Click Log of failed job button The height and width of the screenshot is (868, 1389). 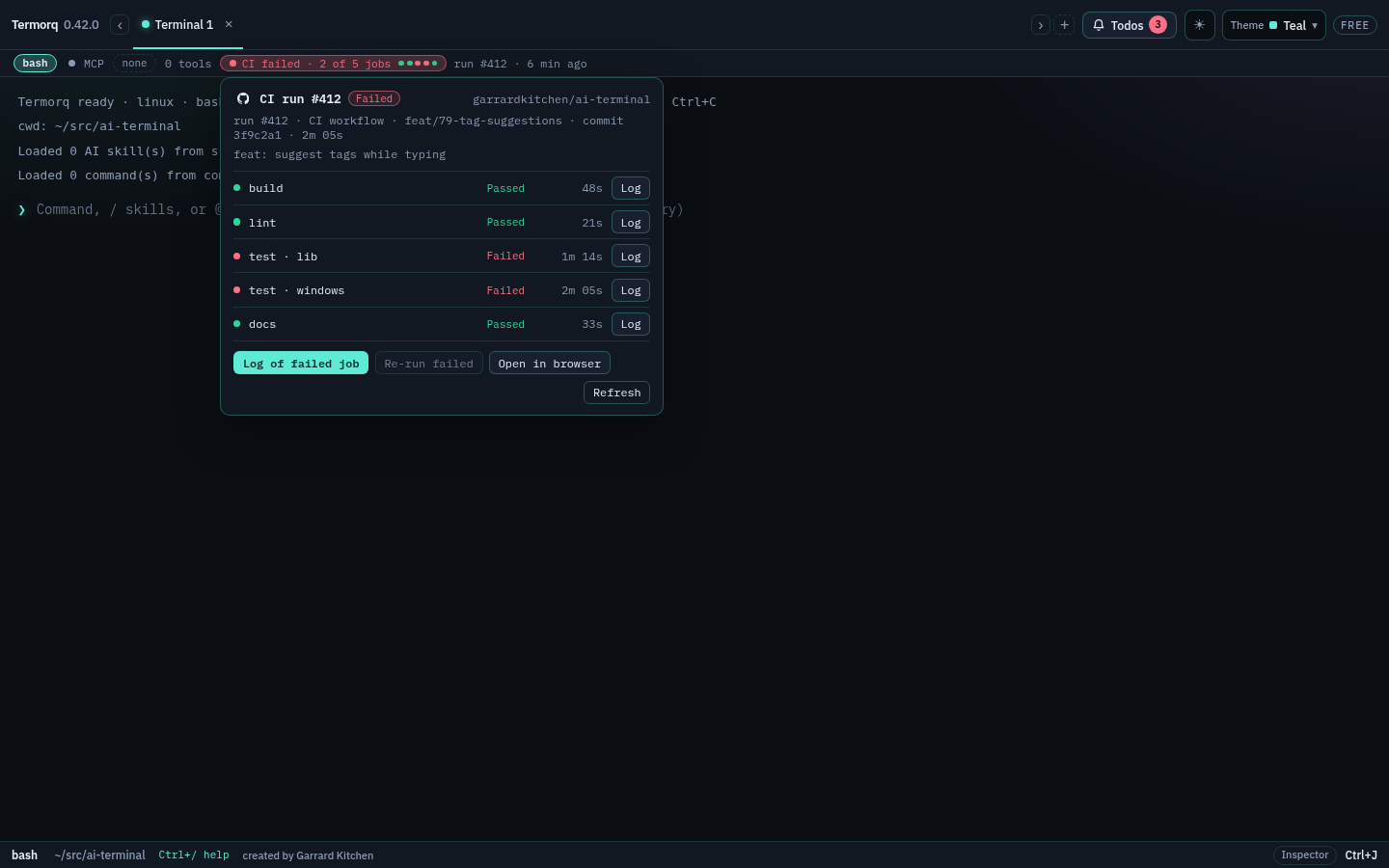(301, 364)
